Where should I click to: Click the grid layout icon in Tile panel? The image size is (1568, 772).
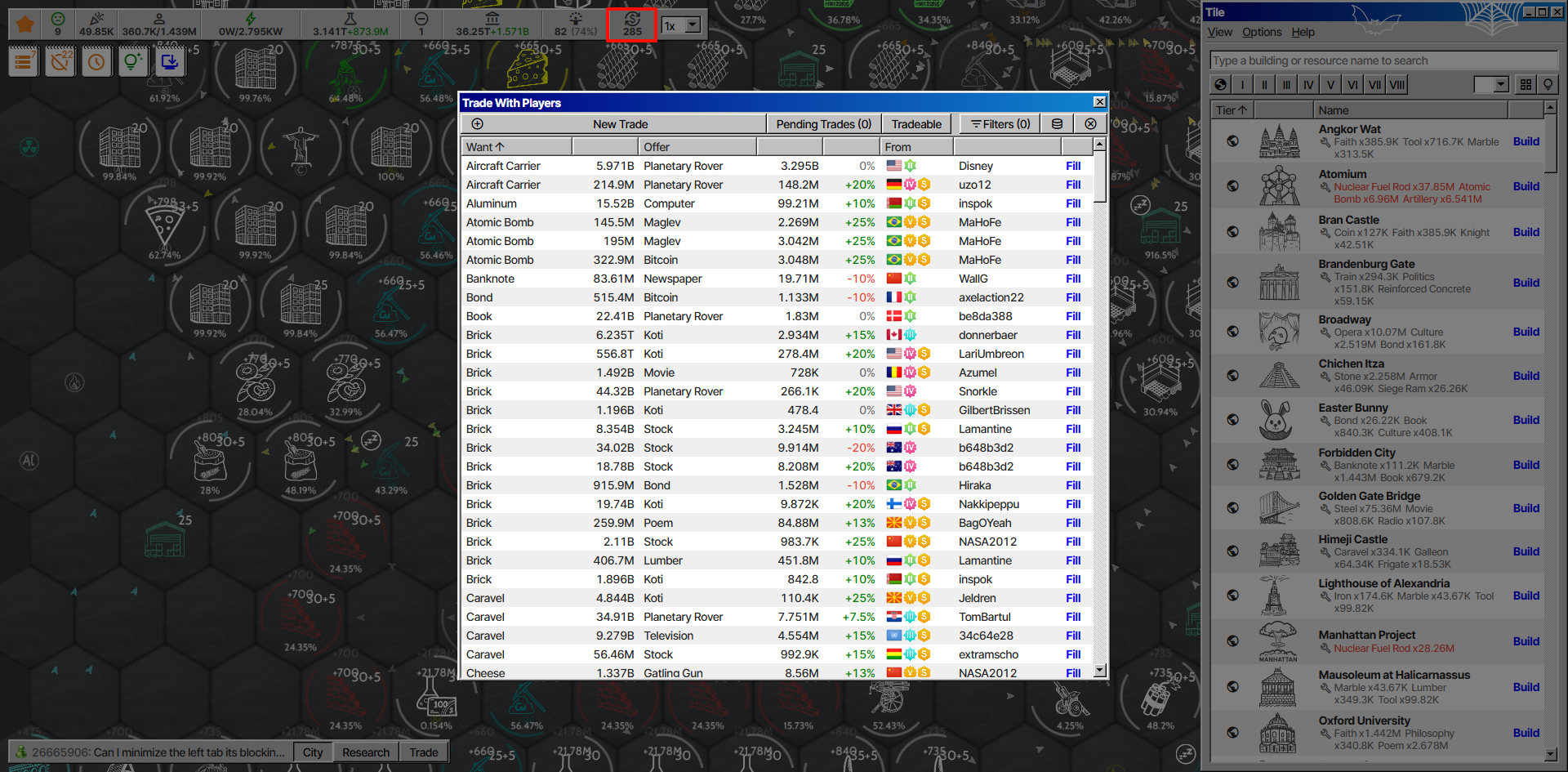coord(1526,85)
